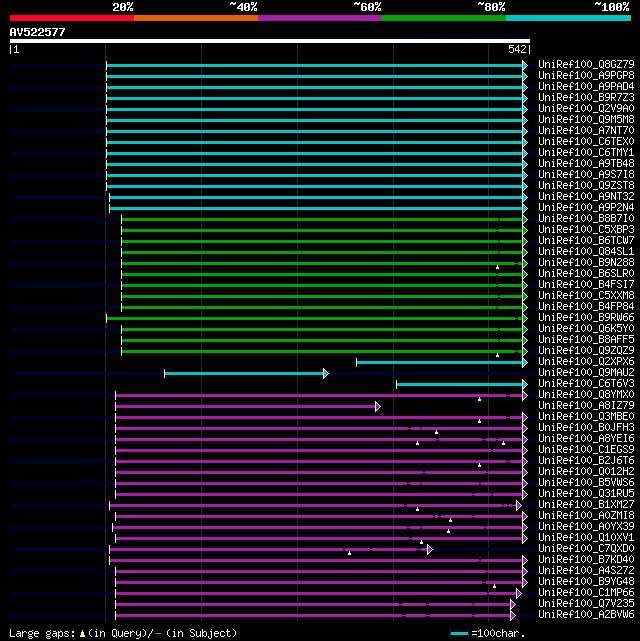Click the UniRef100_C7QXD0 label

[586, 549]
